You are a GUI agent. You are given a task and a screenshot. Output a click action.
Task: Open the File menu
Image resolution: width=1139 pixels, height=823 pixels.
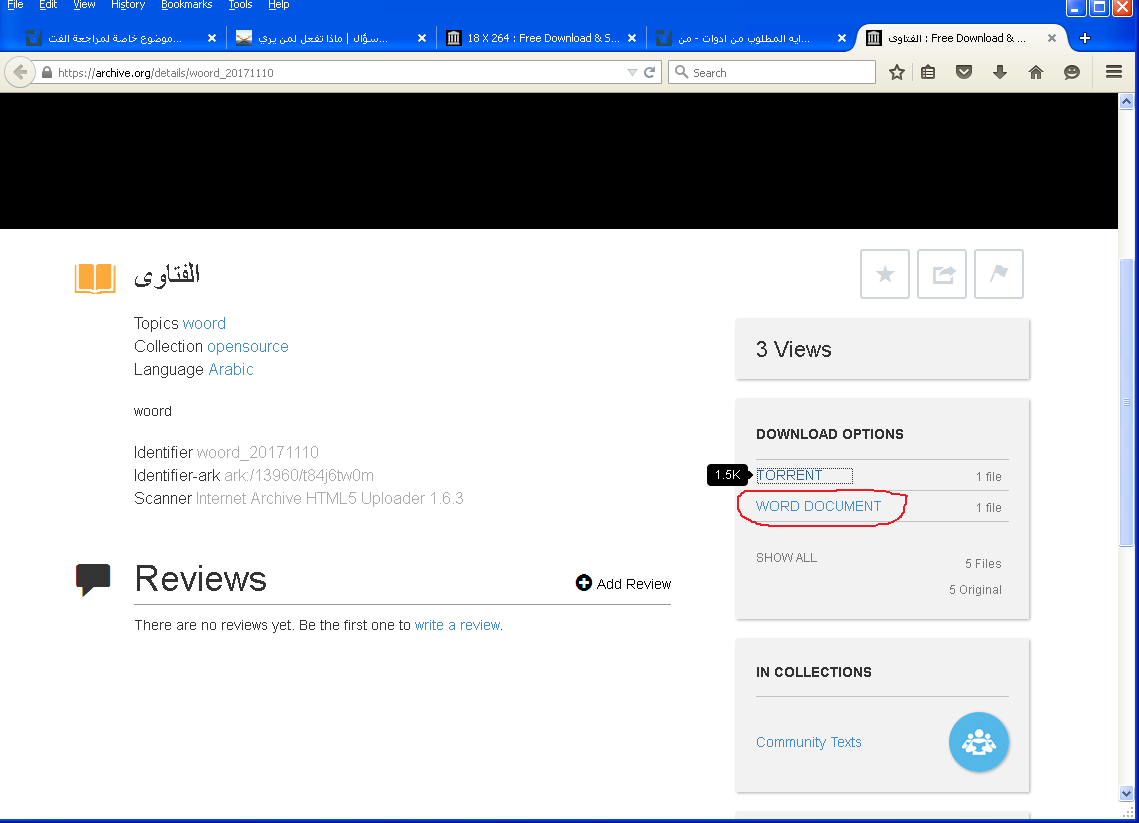pyautogui.click(x=15, y=5)
